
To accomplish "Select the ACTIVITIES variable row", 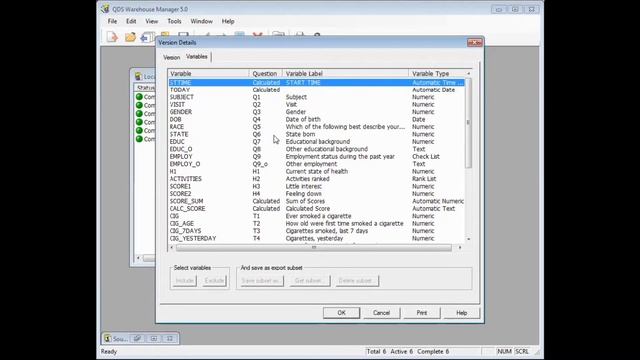I will pos(316,179).
